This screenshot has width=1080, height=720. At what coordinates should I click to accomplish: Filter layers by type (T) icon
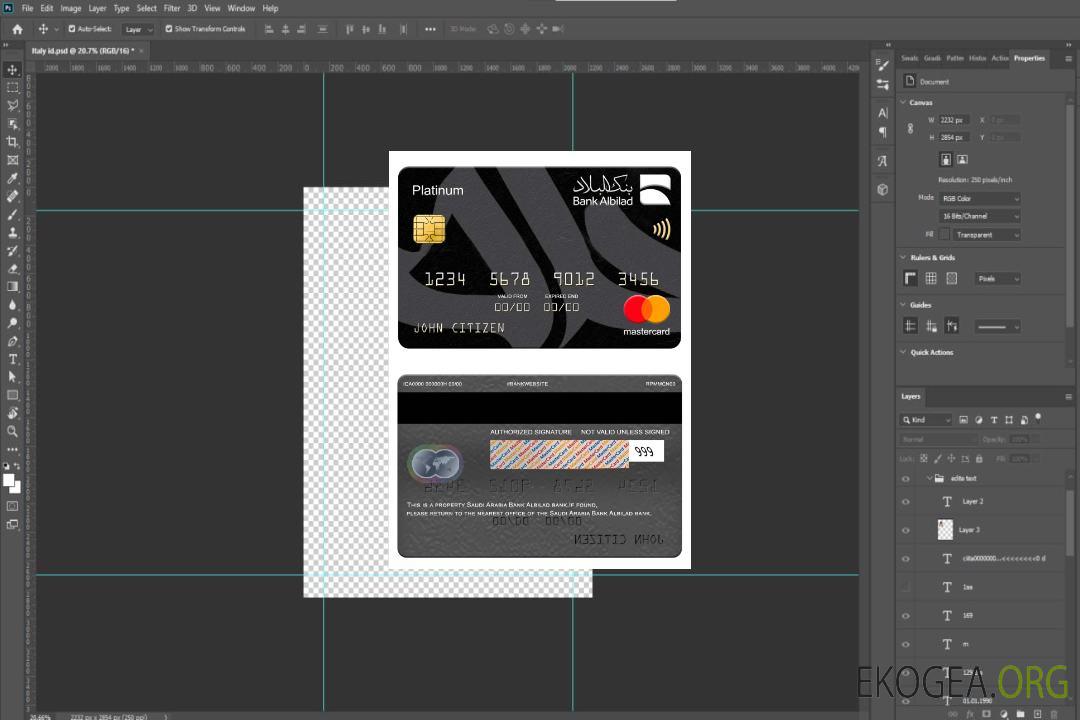click(994, 420)
